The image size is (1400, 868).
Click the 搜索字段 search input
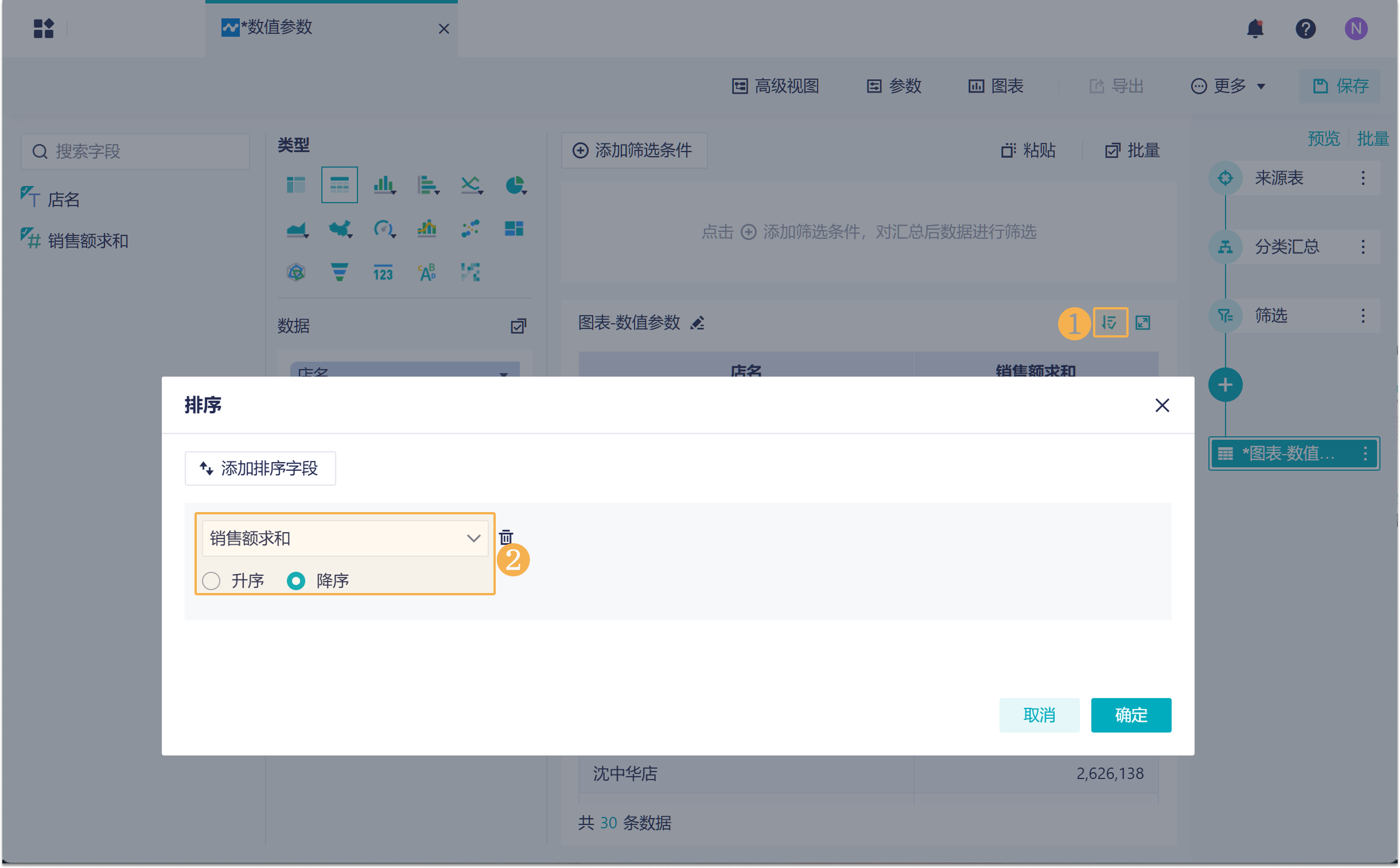(x=135, y=152)
